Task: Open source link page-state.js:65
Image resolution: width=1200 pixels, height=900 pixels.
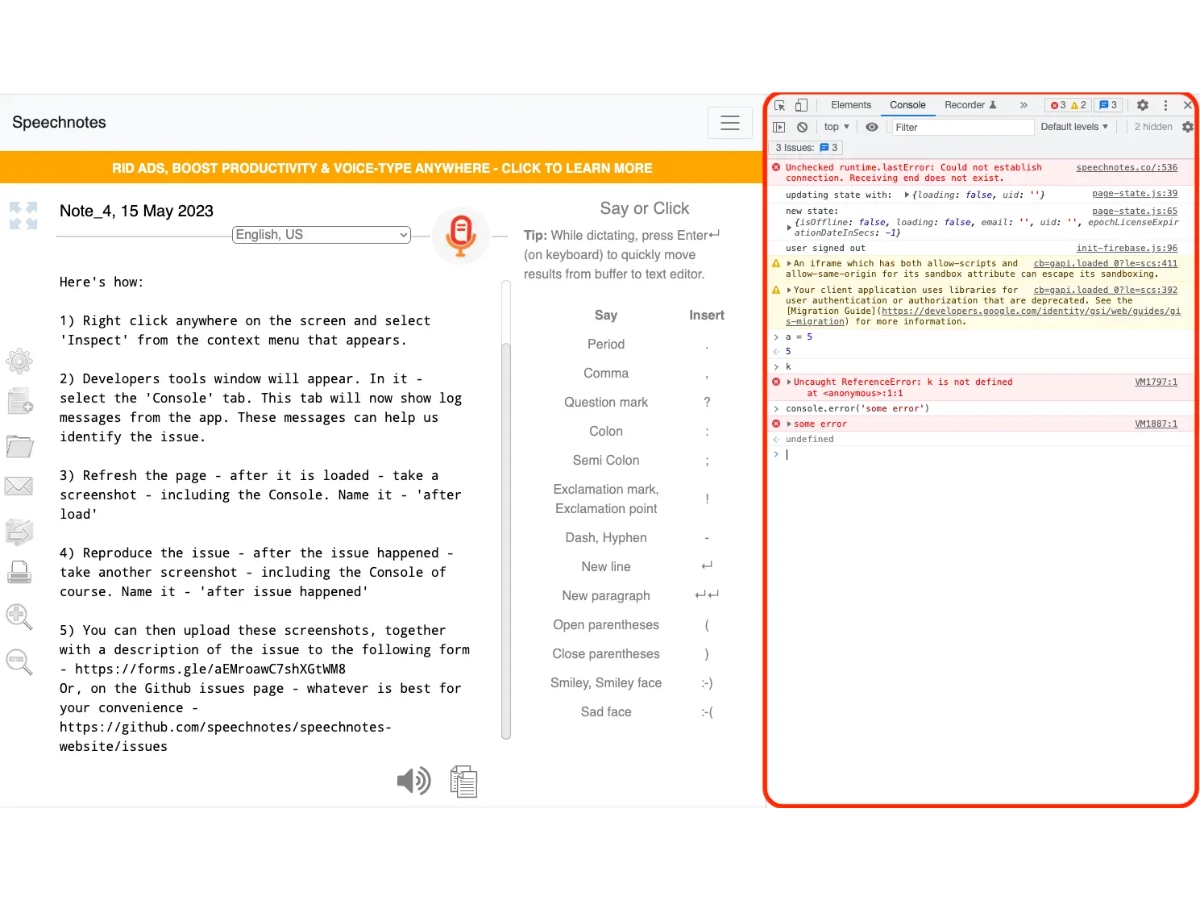Action: [1135, 212]
